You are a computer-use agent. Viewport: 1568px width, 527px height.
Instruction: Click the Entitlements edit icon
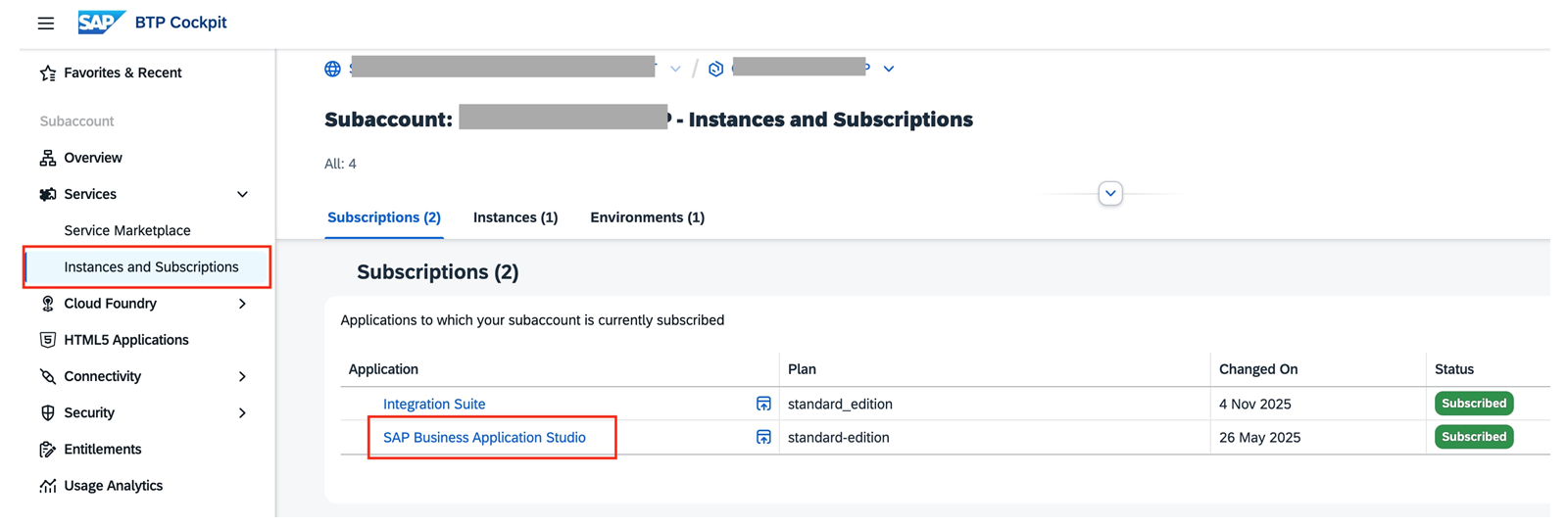click(48, 449)
